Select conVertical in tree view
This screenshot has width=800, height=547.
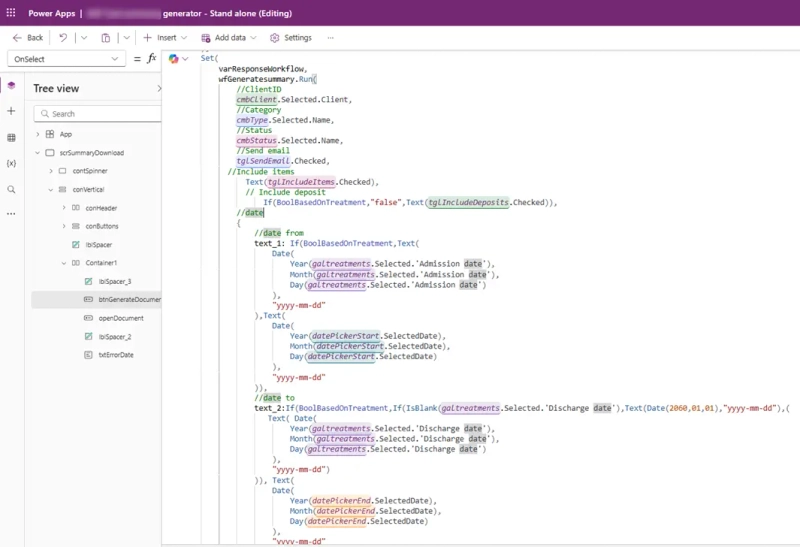[x=88, y=189]
